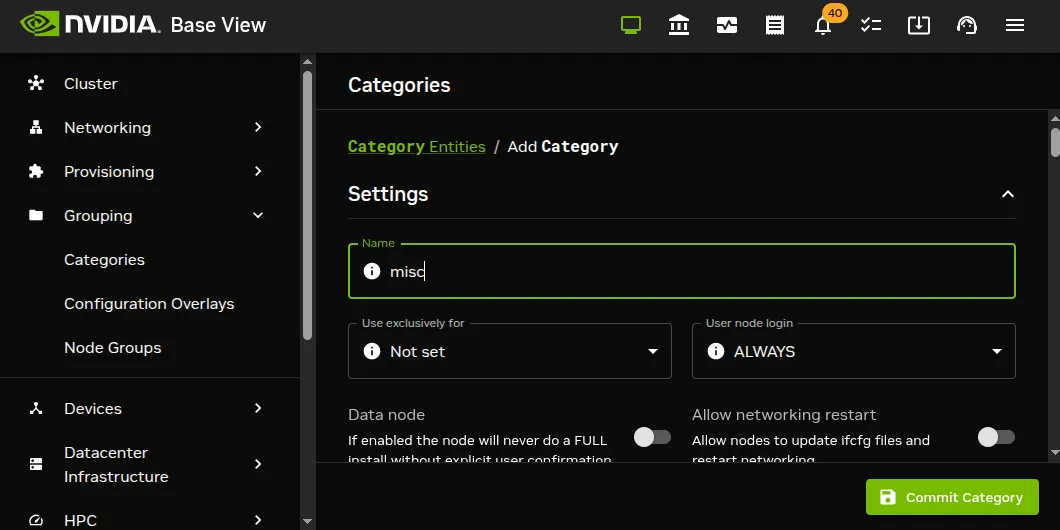
Task: Open the health monitoring pulse icon
Action: click(727, 26)
